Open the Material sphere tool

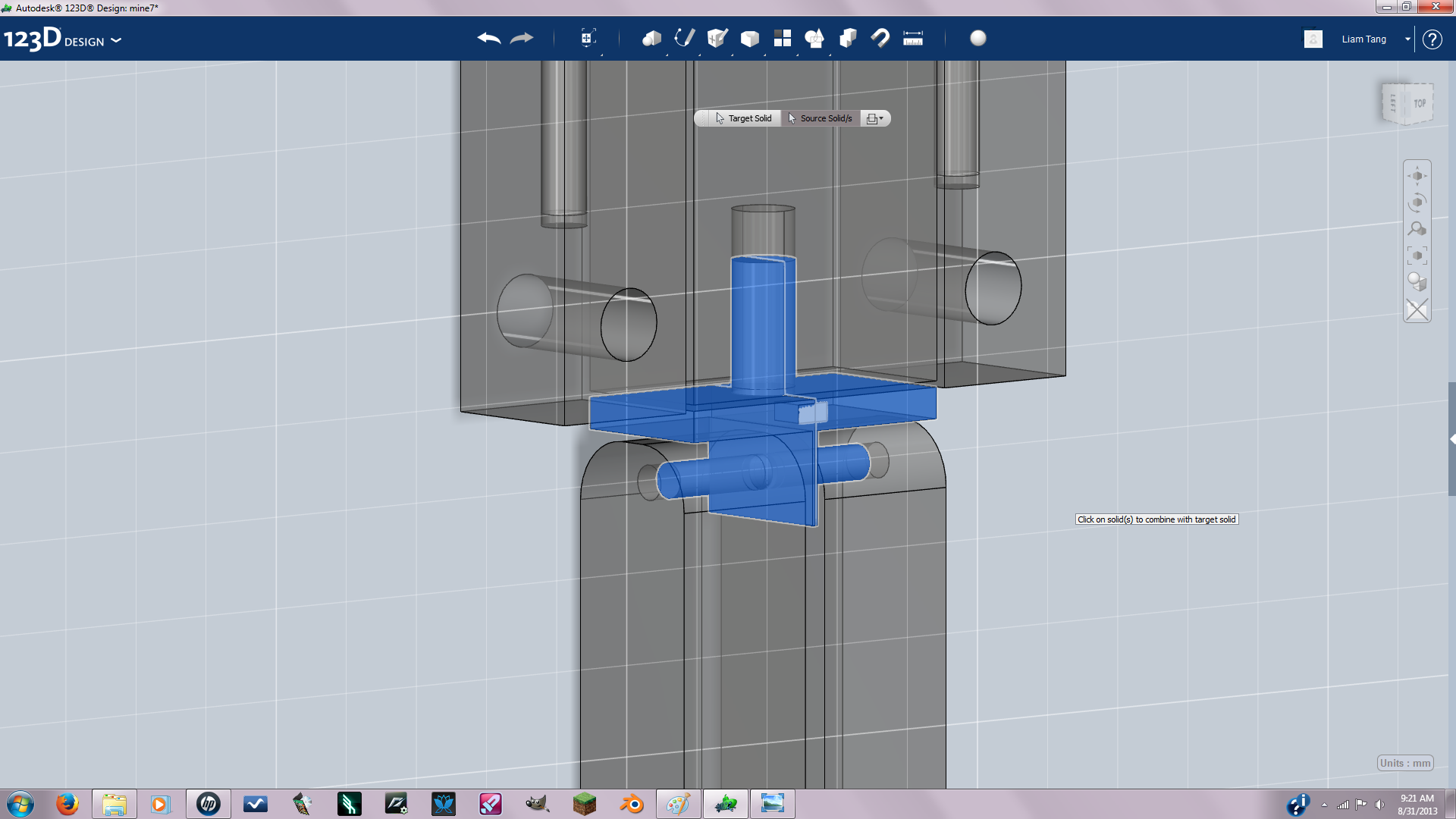(978, 38)
